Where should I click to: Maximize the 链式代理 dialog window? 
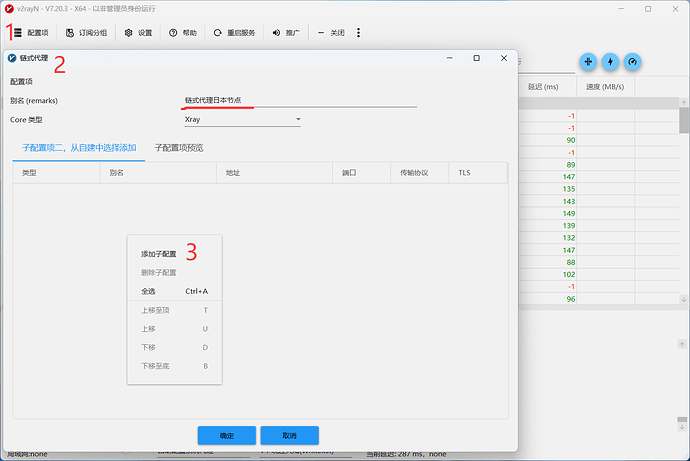(477, 58)
